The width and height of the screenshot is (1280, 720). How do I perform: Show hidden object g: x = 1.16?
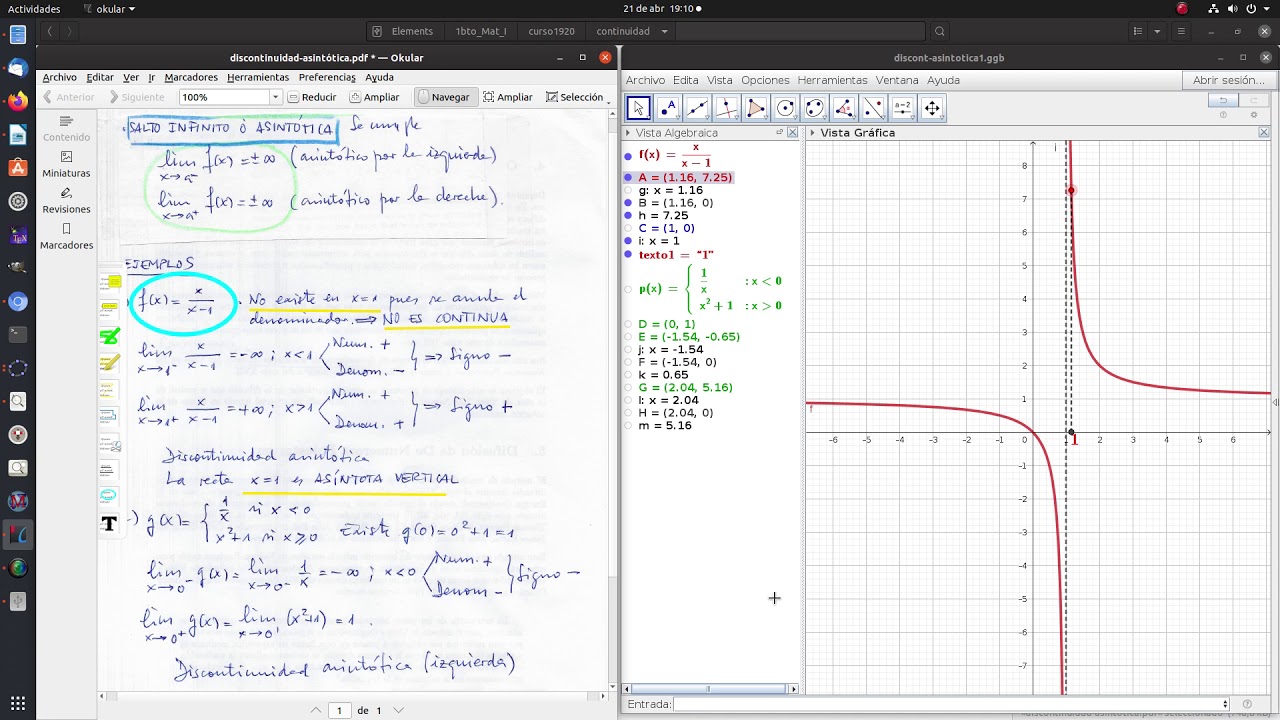click(628, 190)
